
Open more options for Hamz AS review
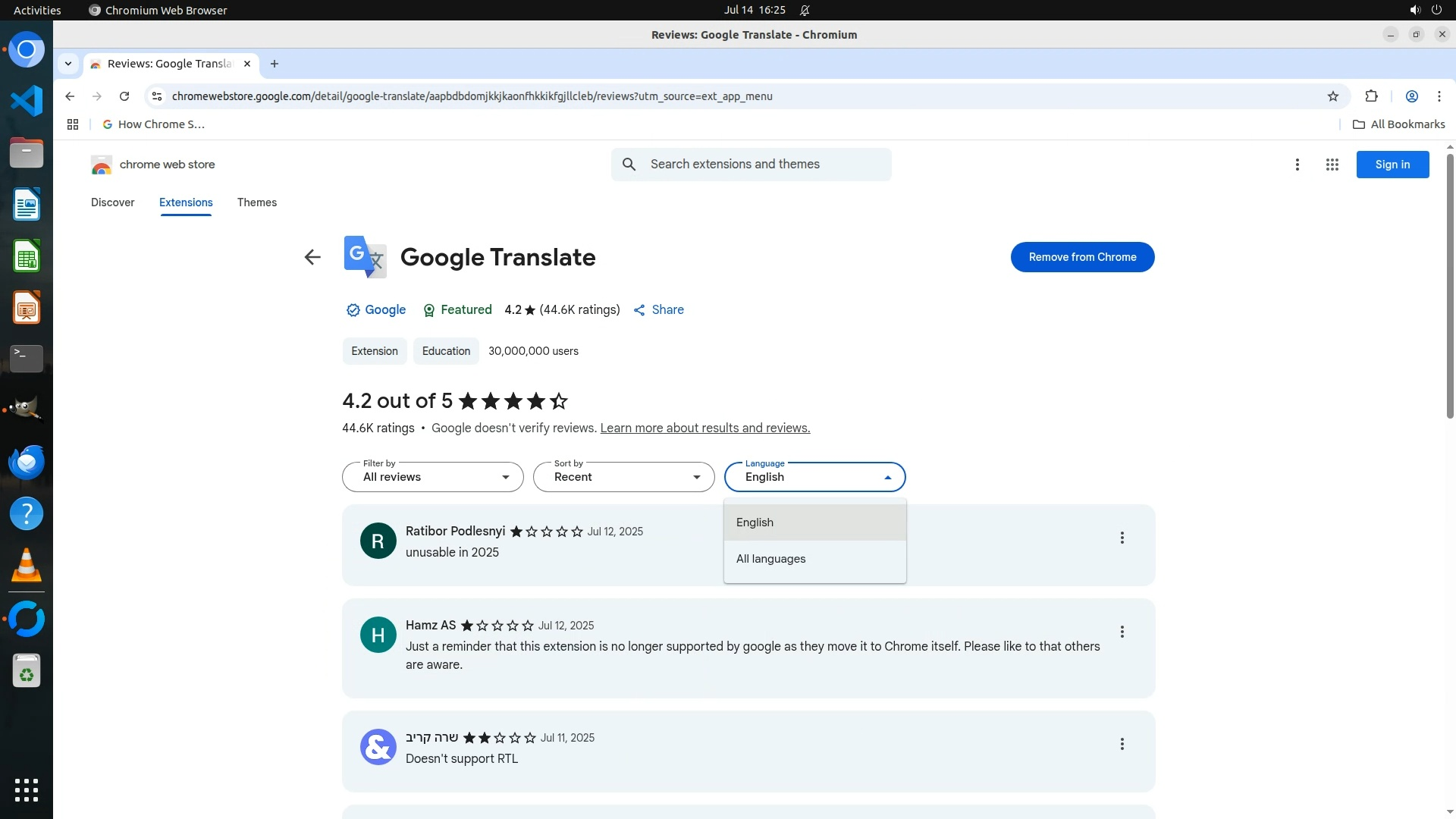pyautogui.click(x=1122, y=632)
